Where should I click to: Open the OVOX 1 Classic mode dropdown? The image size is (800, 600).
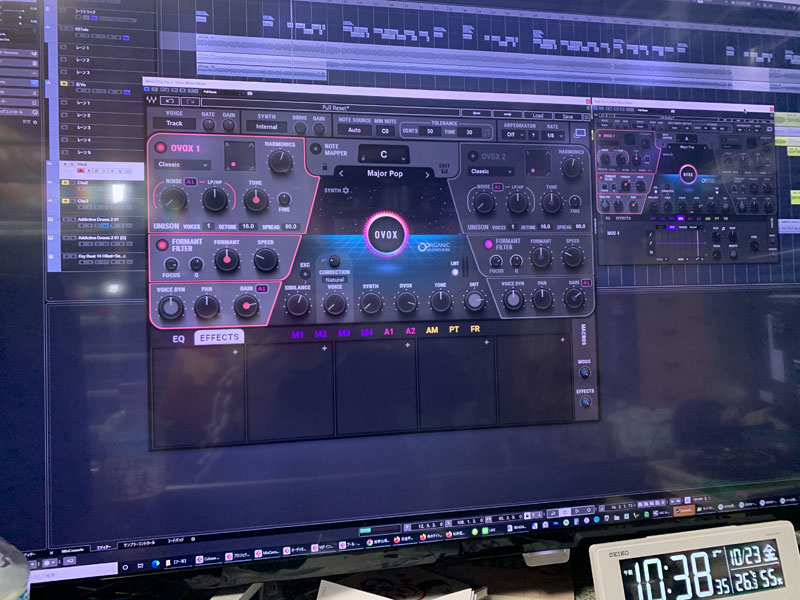coord(182,165)
